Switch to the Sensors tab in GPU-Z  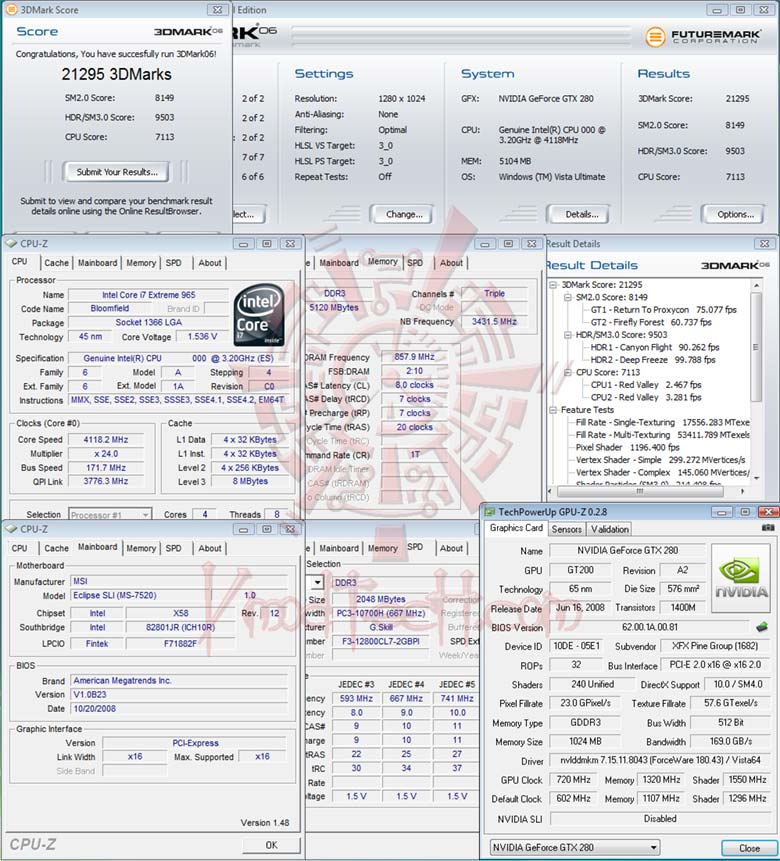coord(566,529)
